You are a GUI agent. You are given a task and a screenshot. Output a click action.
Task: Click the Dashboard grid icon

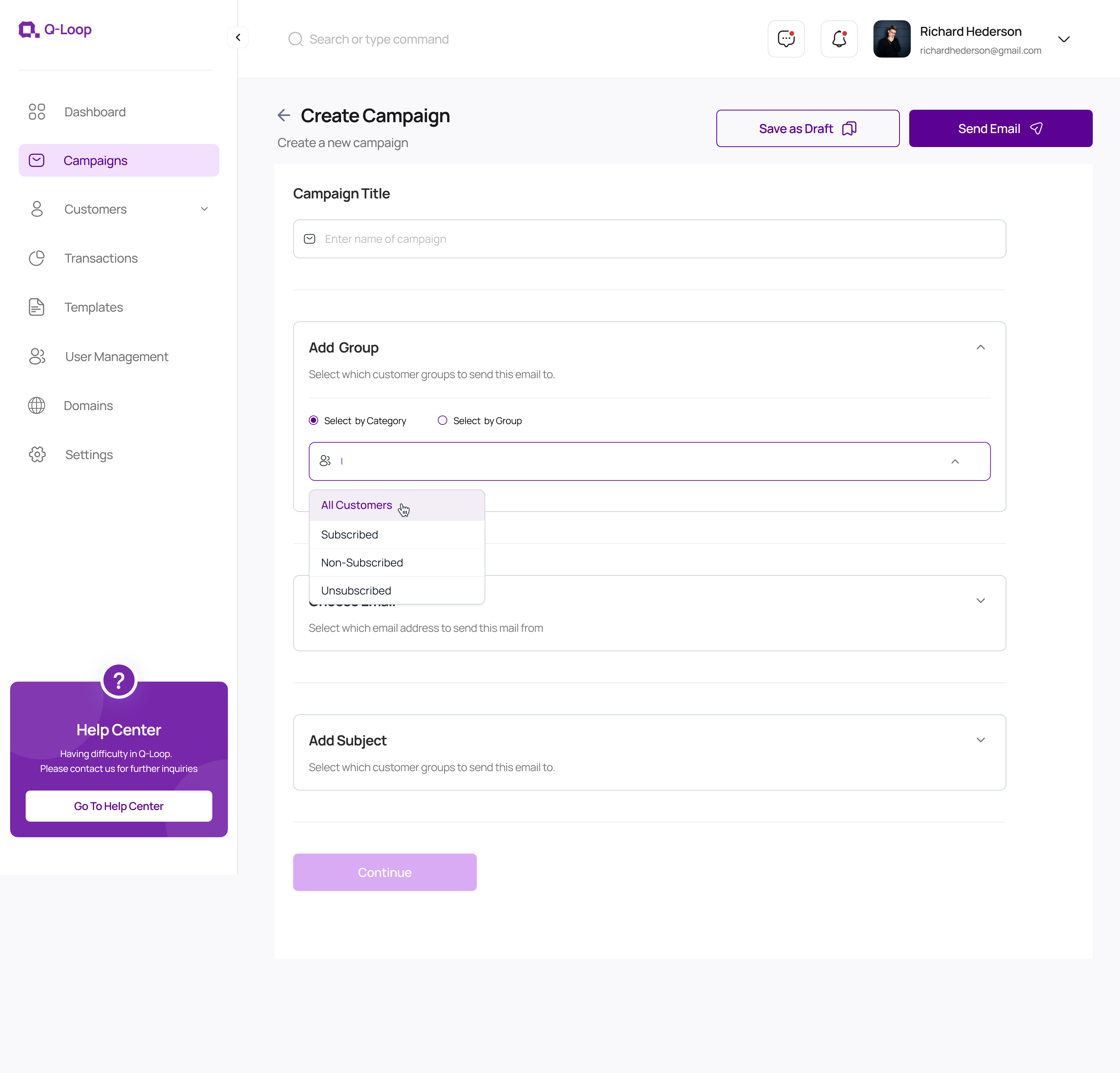pos(37,112)
